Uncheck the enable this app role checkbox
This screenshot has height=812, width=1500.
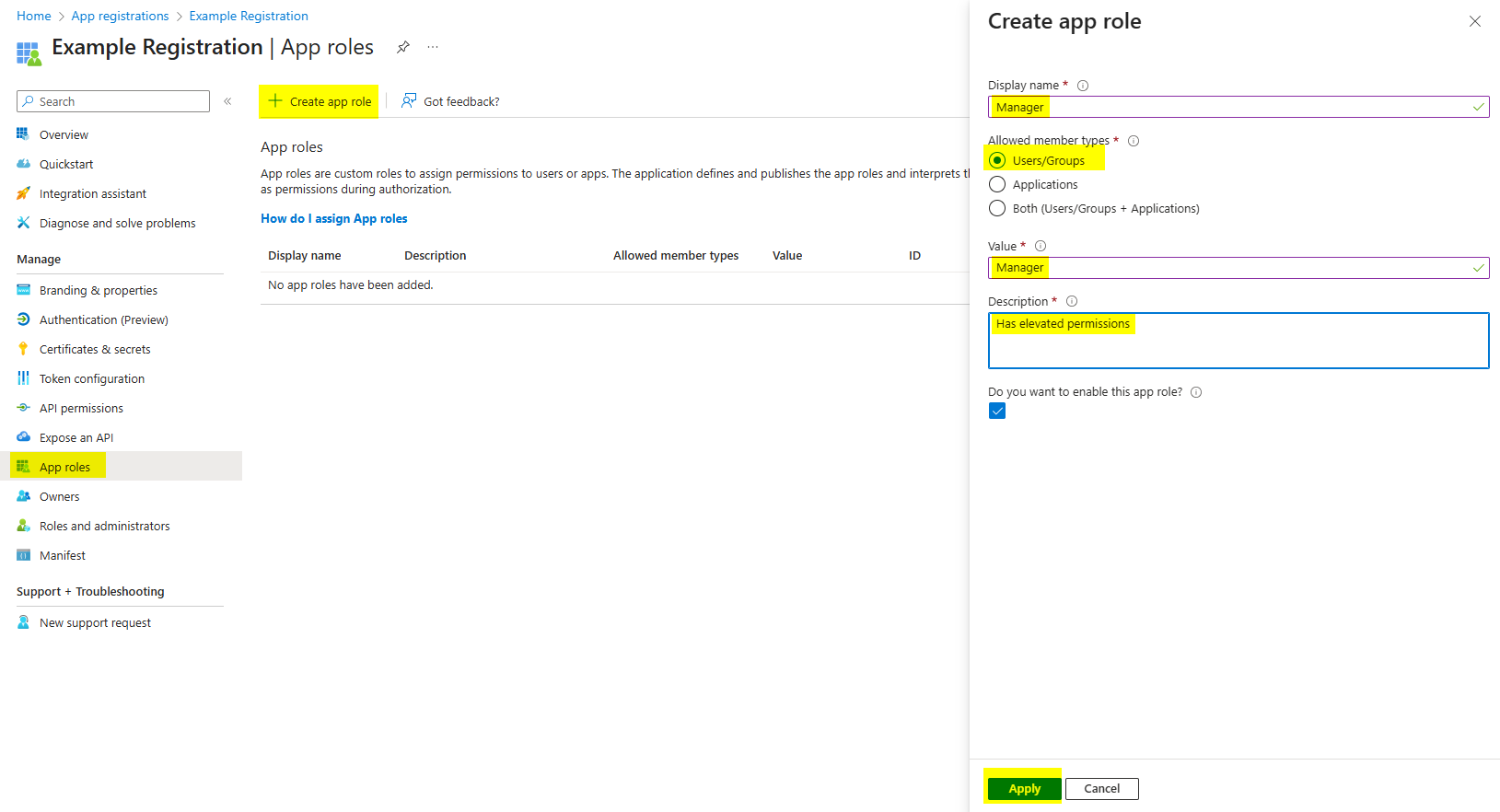pyautogui.click(x=997, y=411)
